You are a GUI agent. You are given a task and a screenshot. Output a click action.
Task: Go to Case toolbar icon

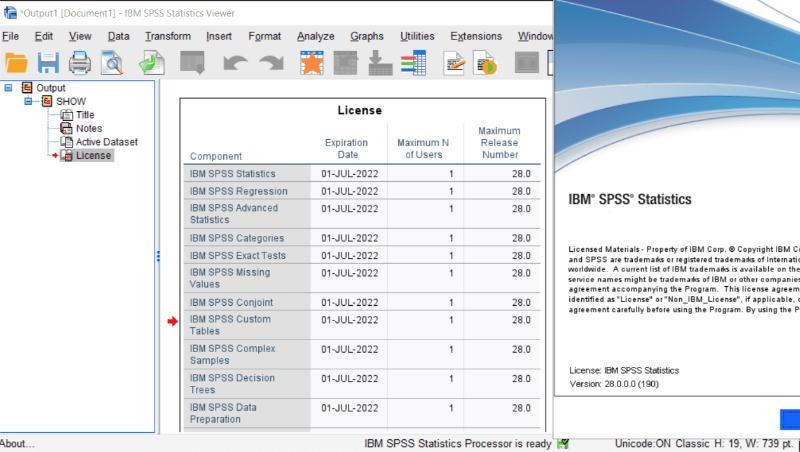coord(345,63)
